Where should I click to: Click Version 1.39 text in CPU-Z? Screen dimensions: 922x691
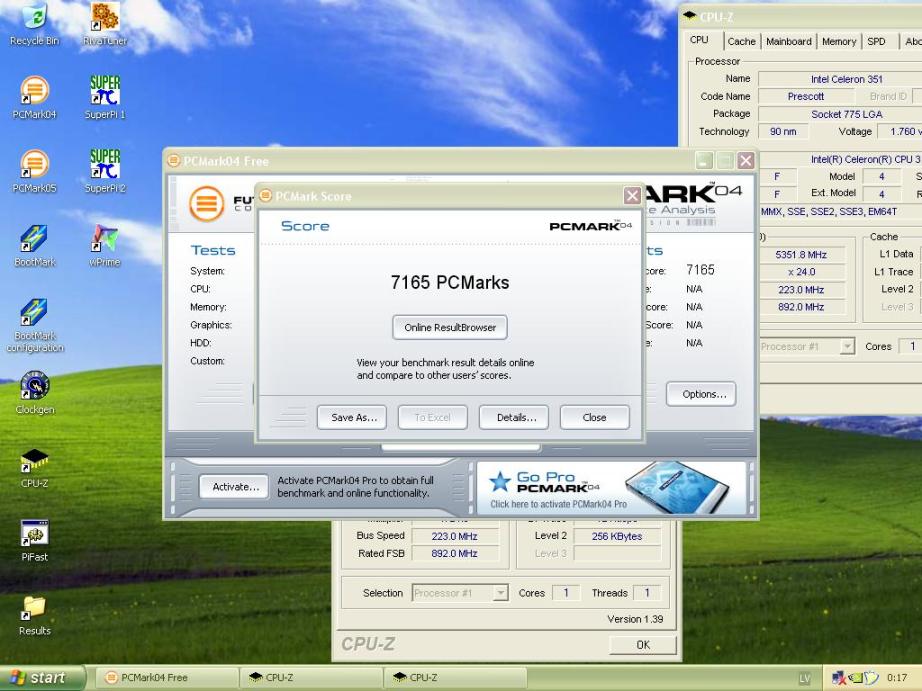point(635,619)
